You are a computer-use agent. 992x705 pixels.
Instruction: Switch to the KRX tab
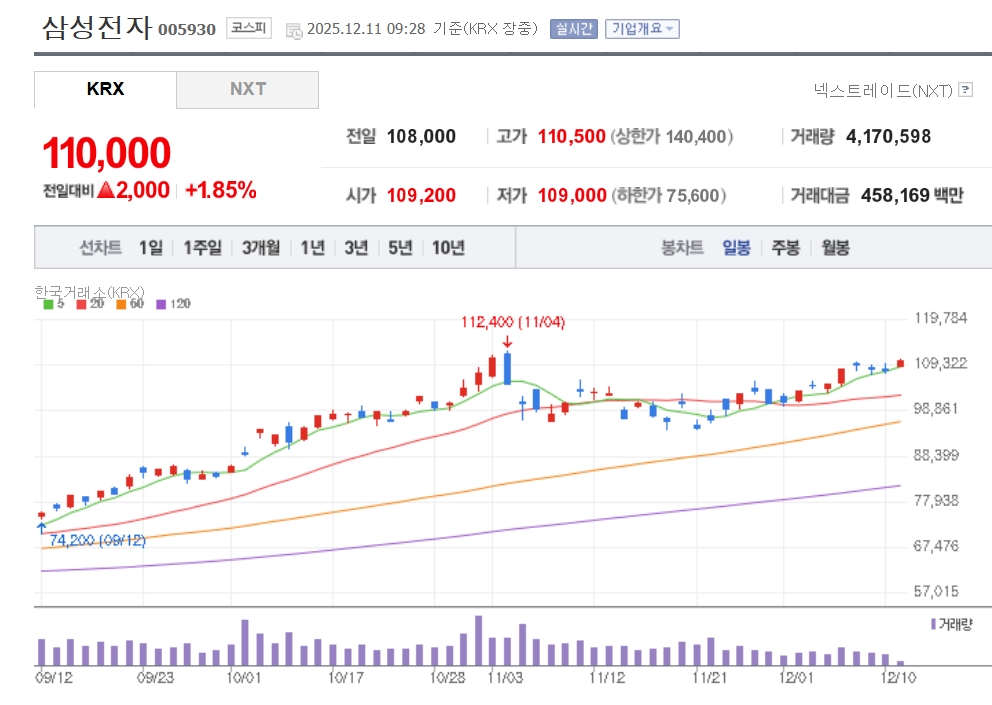(x=106, y=89)
